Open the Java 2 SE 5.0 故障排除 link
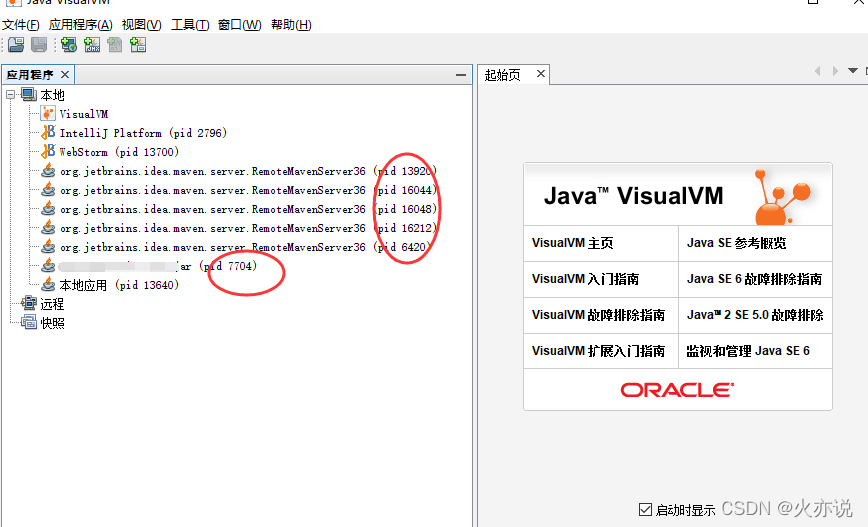The height and width of the screenshot is (527, 868). point(755,315)
